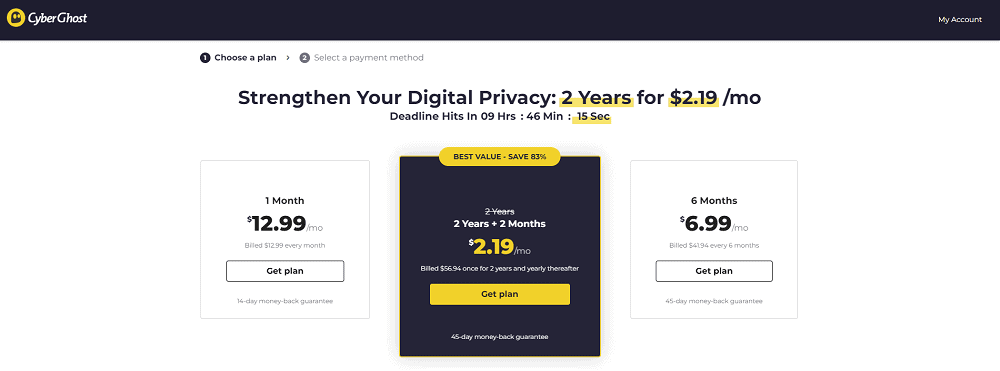The image size is (1000, 371).
Task: Click the CyberGhost ghost logo icon
Action: click(16, 18)
